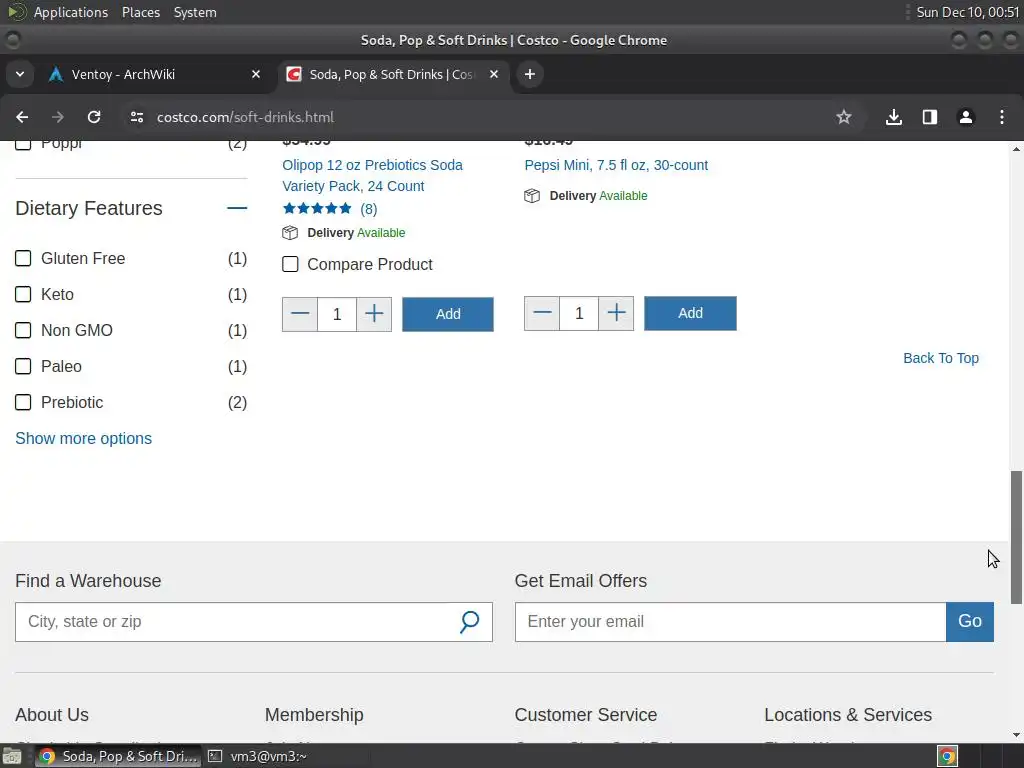Image resolution: width=1024 pixels, height=768 pixels.
Task: Click the Membership footer heading
Action: tap(314, 715)
